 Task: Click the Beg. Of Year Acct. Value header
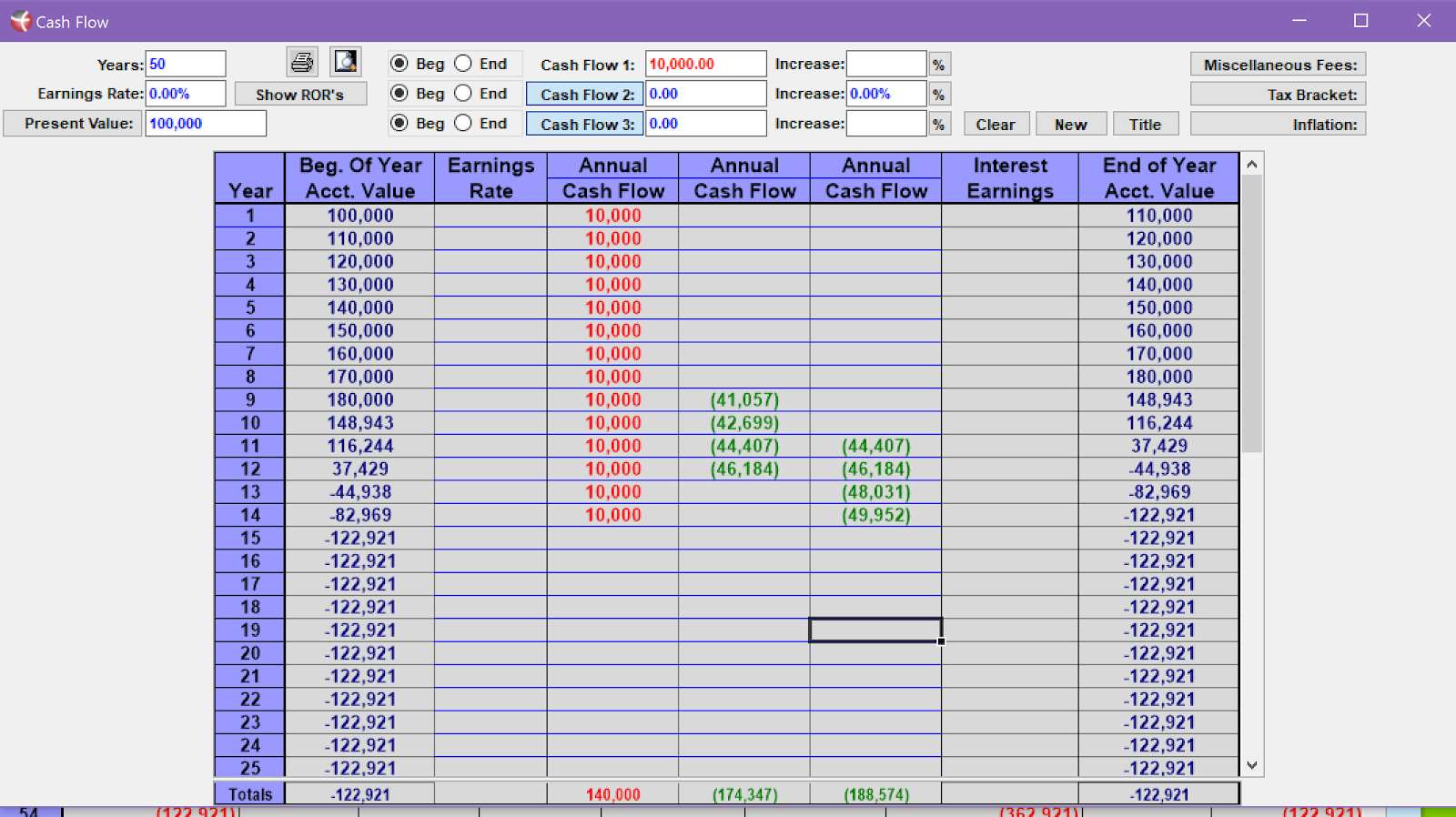360,178
